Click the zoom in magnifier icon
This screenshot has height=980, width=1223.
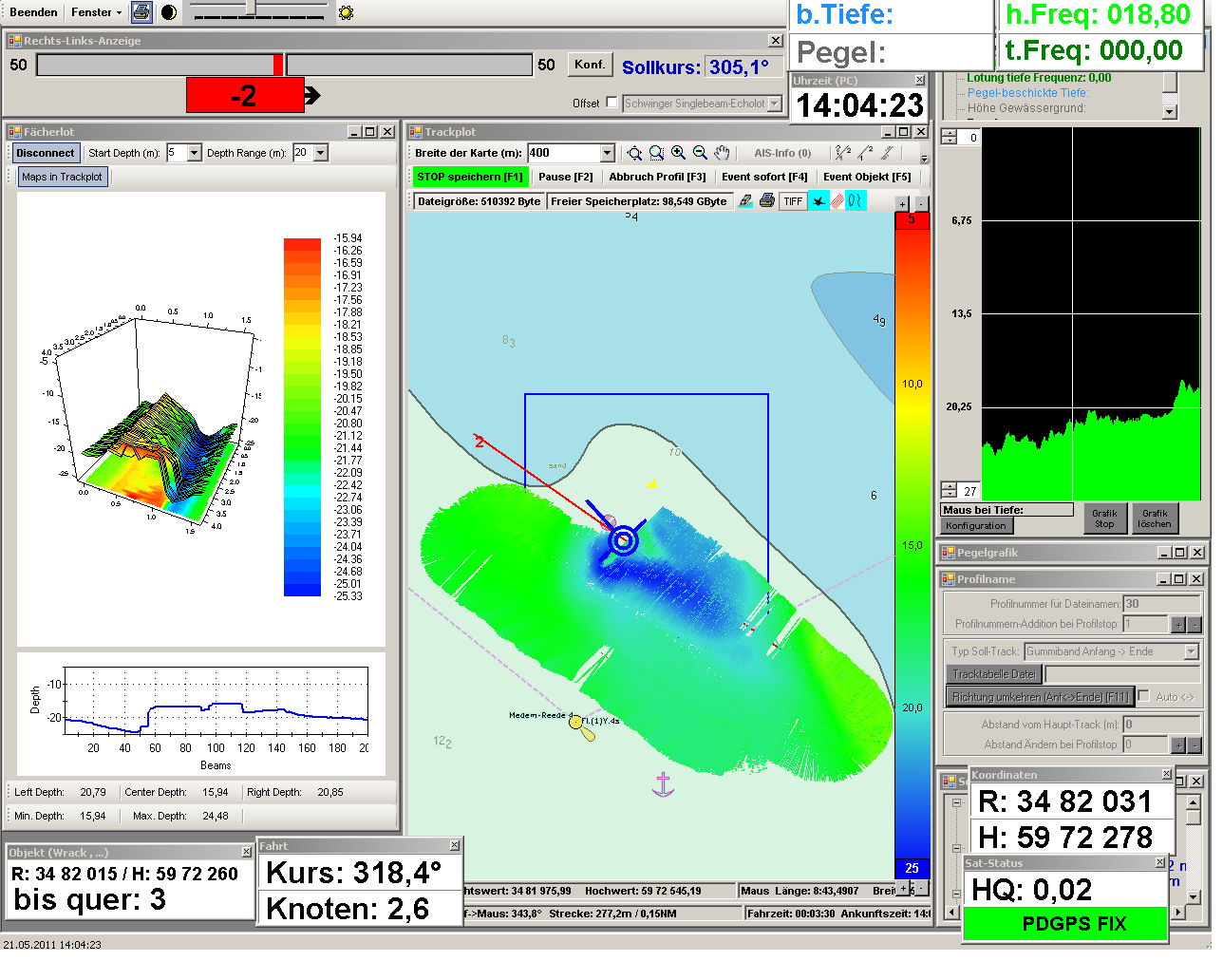tap(678, 153)
